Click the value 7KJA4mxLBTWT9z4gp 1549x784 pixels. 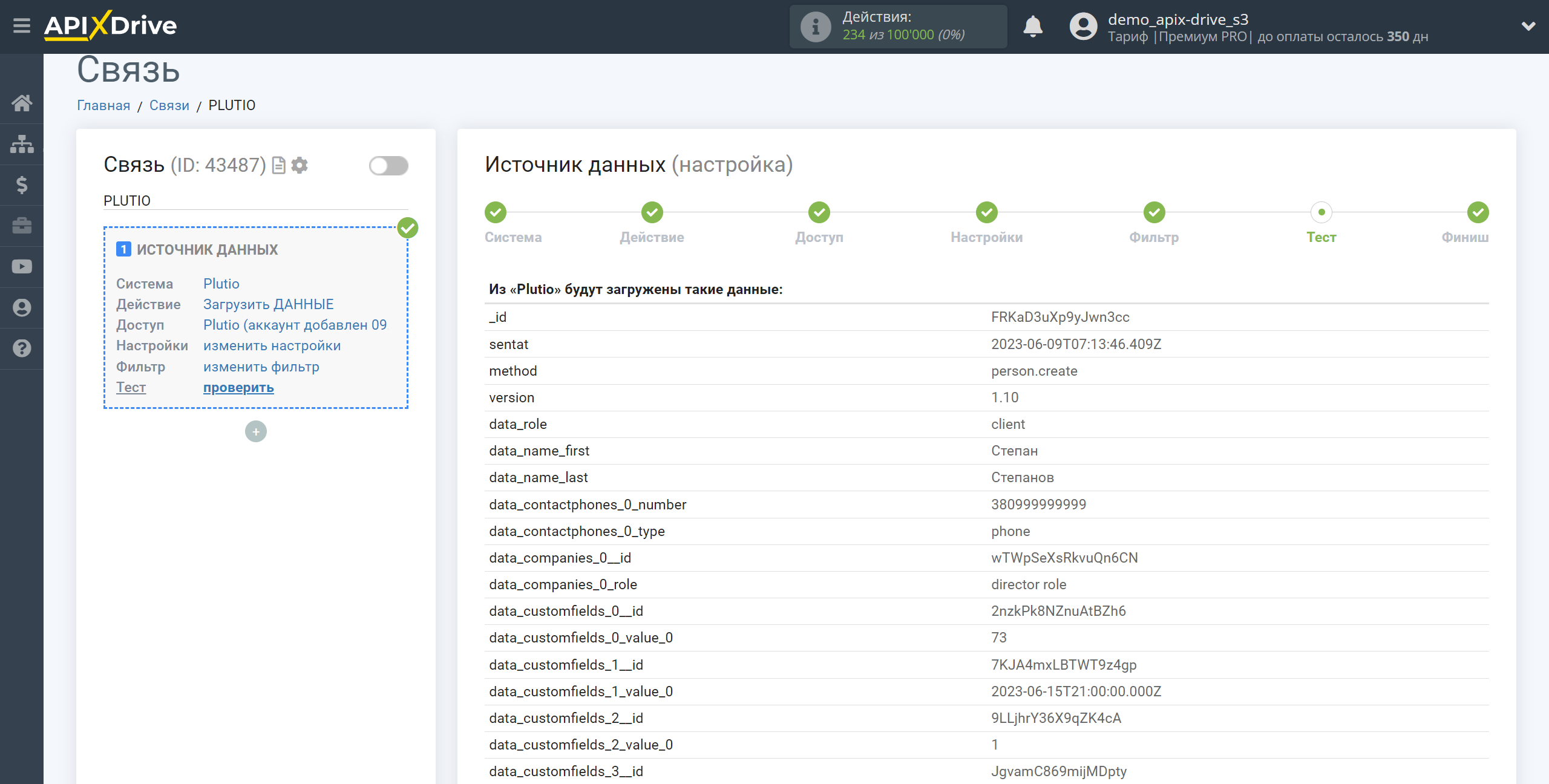tap(1064, 665)
